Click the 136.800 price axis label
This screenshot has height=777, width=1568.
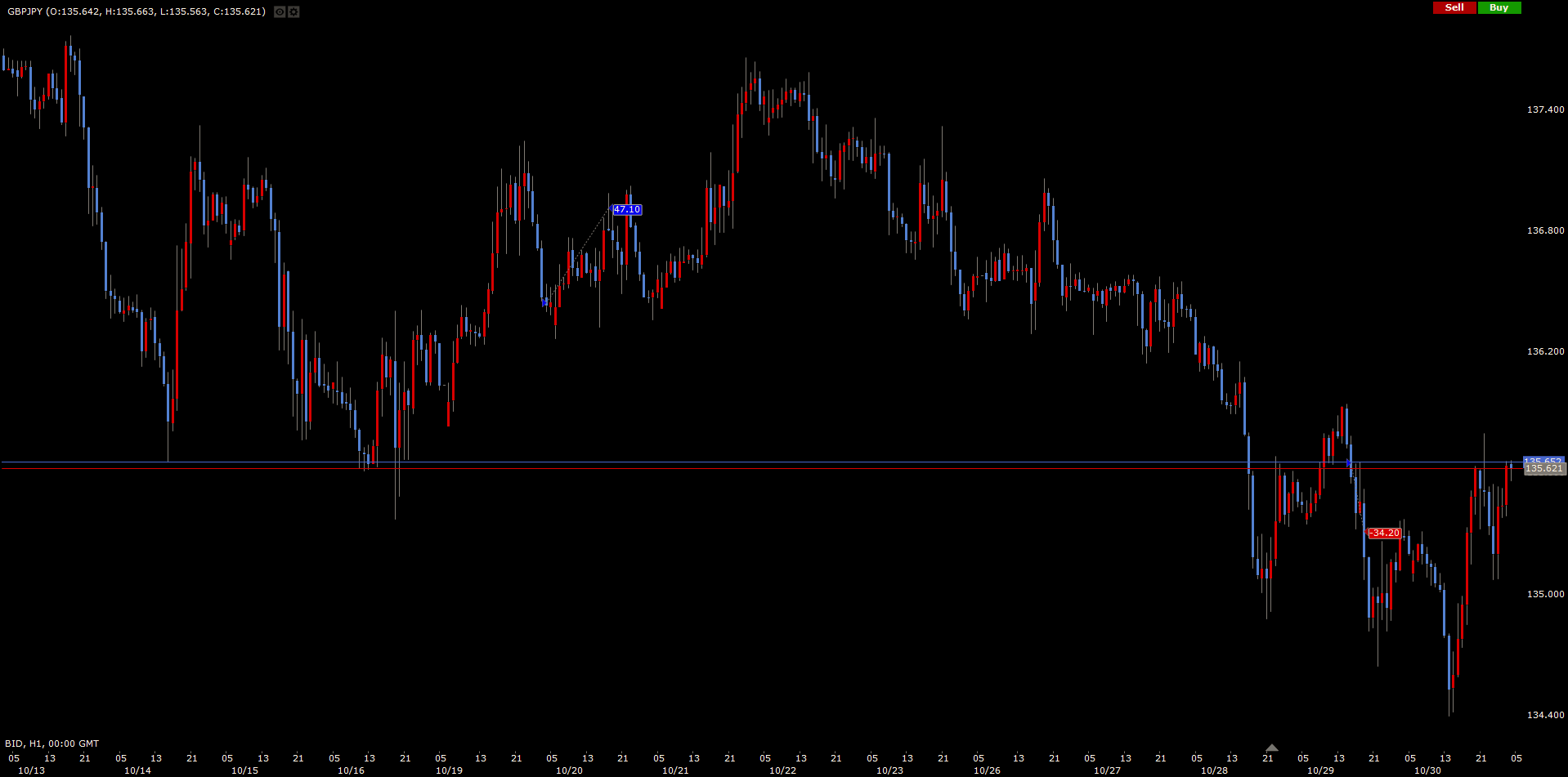(1545, 230)
